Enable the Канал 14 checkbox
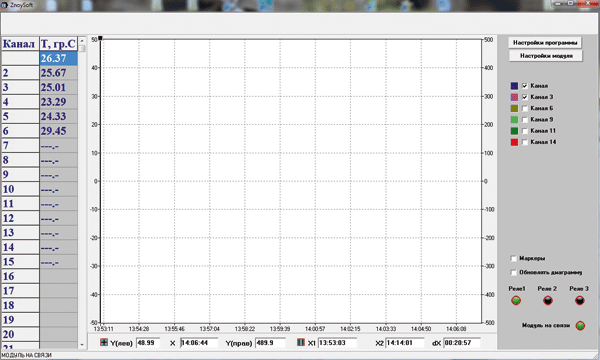Viewport: 600px width, 360px height. [525, 142]
